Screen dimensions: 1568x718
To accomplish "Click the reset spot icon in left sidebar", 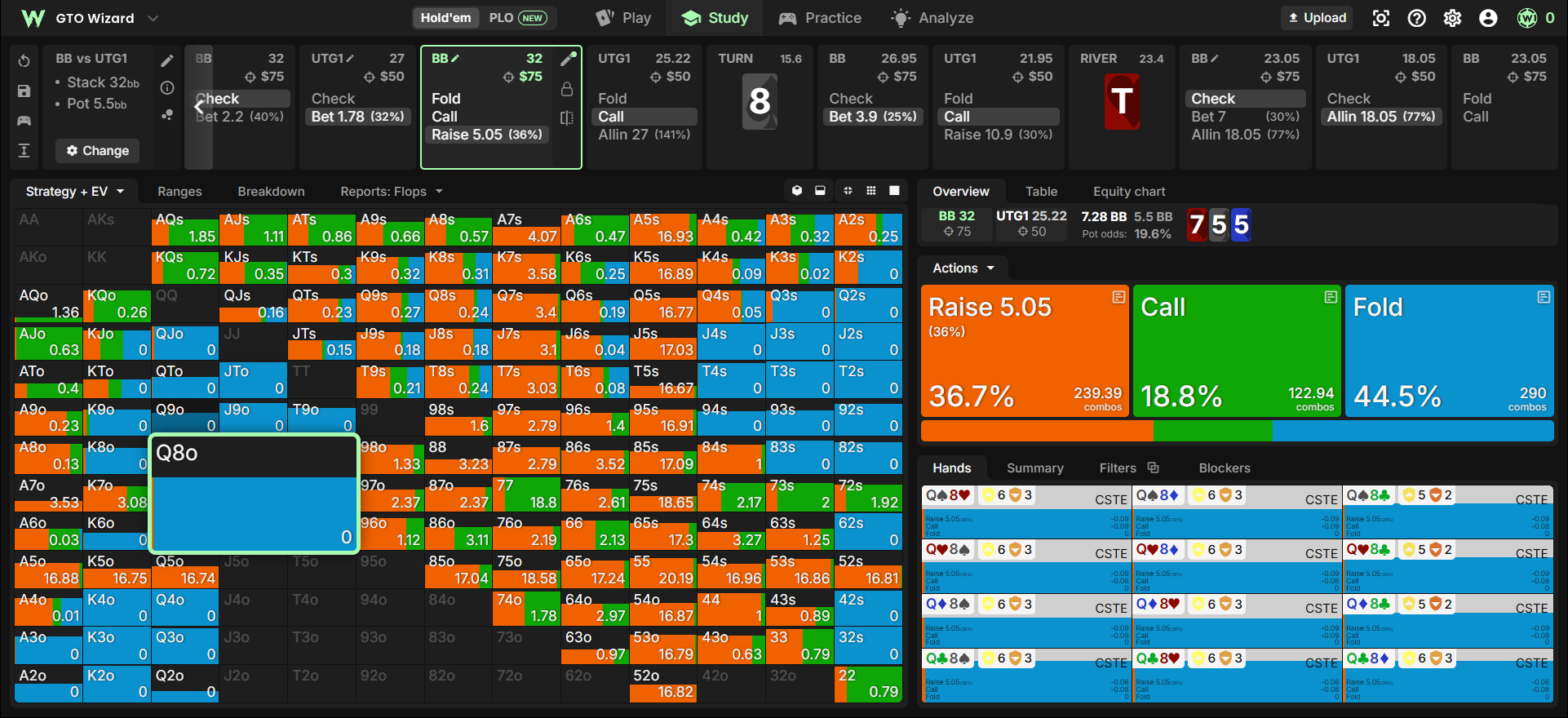I will coord(24,61).
